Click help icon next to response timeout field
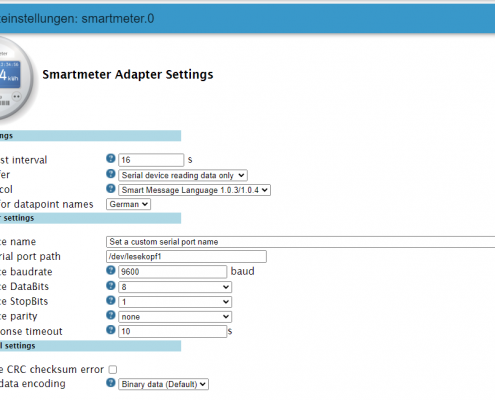 (x=111, y=330)
